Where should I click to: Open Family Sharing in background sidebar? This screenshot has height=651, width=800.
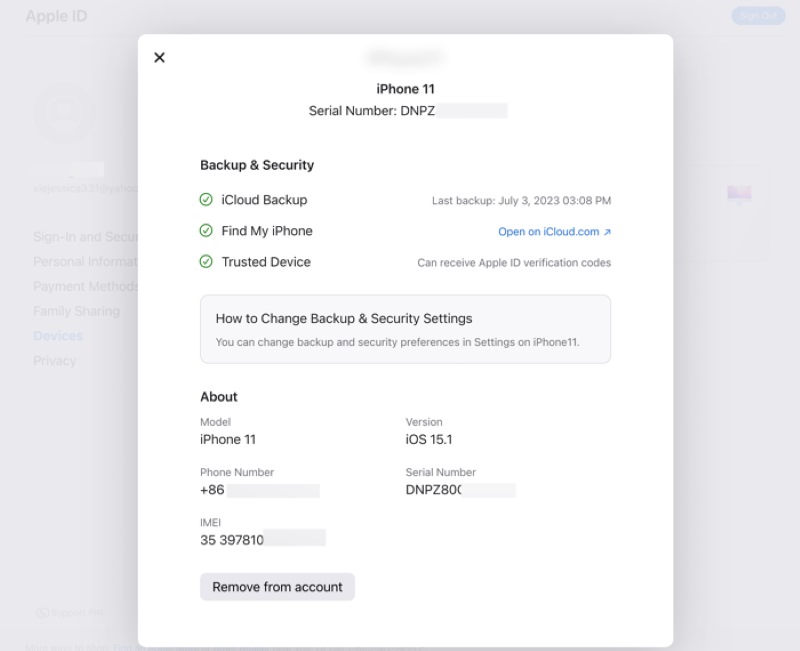click(x=77, y=311)
